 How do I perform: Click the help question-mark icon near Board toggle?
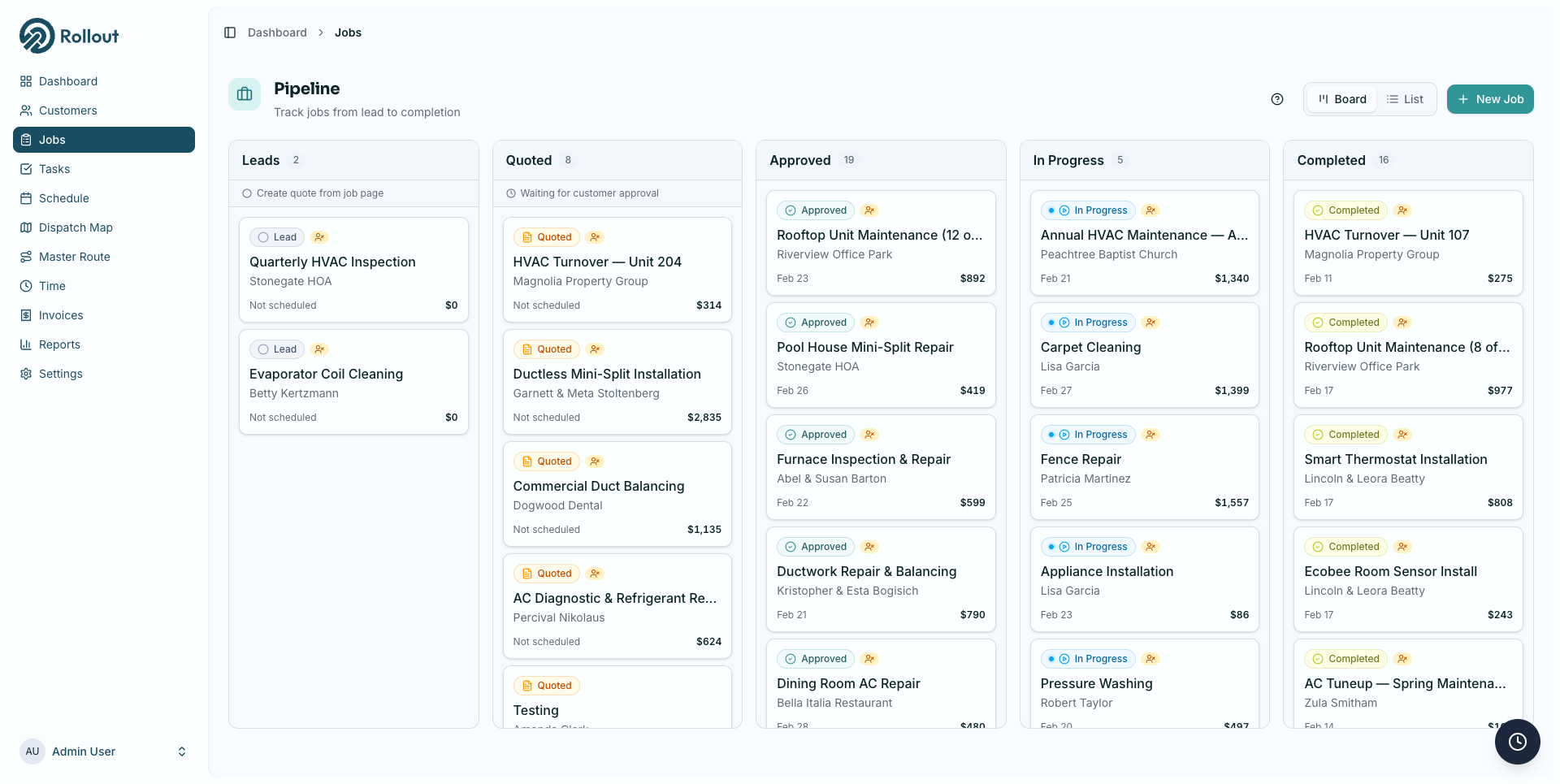click(x=1276, y=98)
